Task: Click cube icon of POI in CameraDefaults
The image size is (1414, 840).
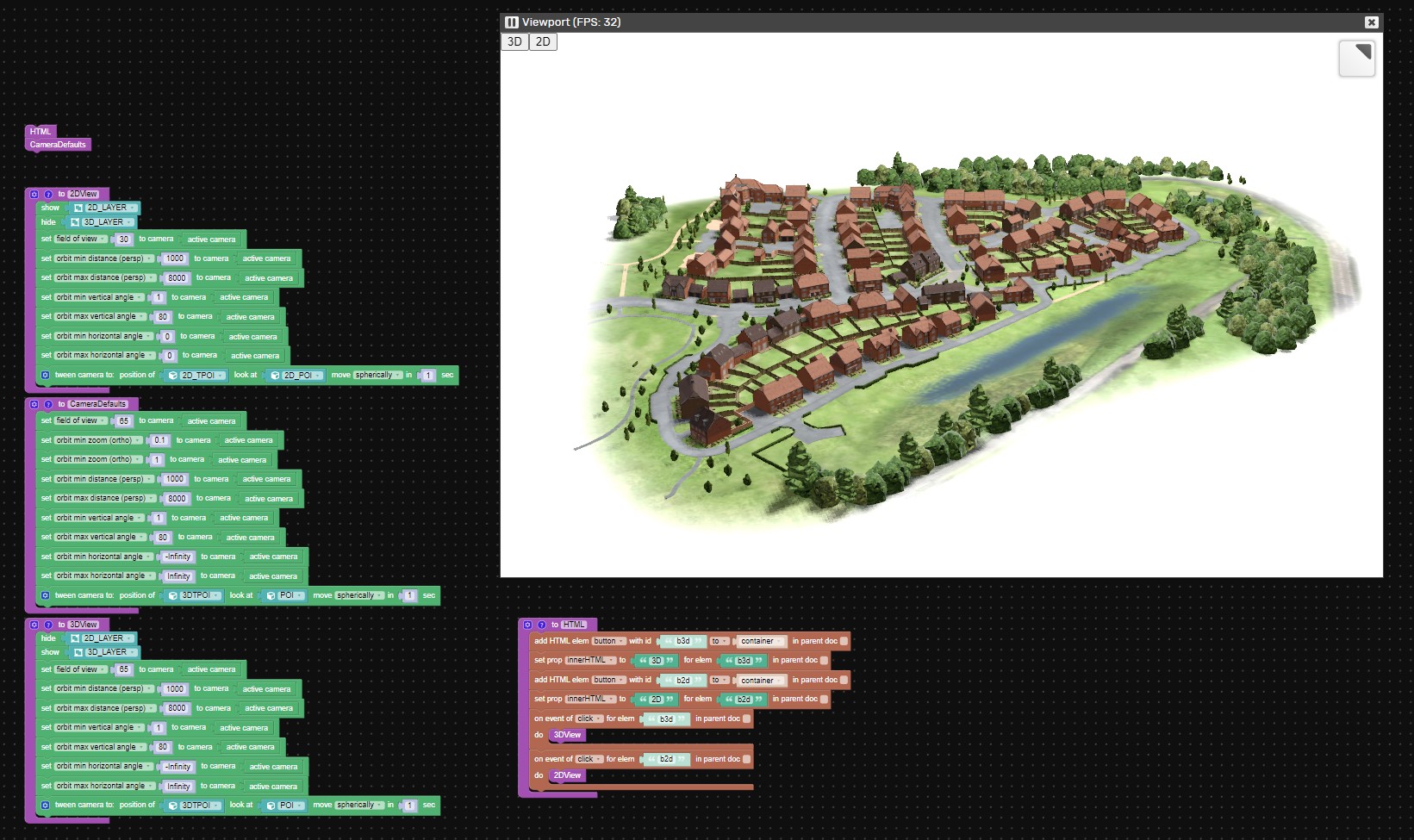Action: [x=271, y=595]
